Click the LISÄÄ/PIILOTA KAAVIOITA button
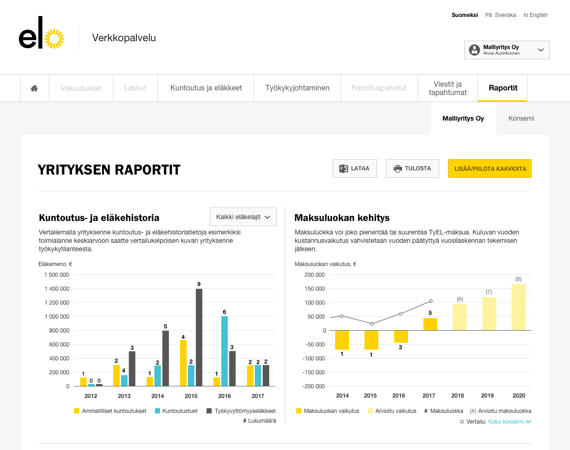This screenshot has height=450, width=570. tap(490, 169)
